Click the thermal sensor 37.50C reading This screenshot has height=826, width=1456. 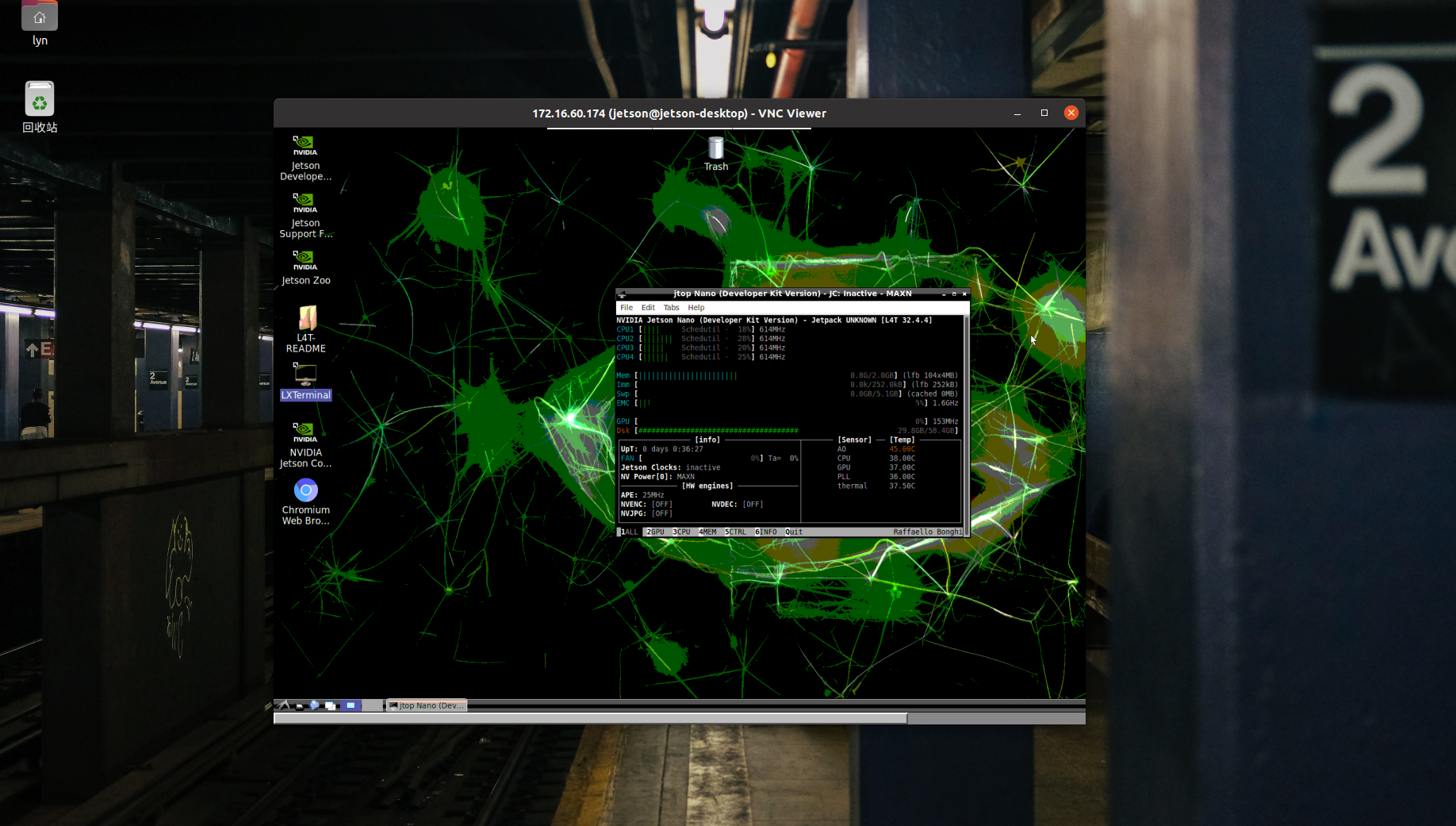pyautogui.click(x=876, y=486)
